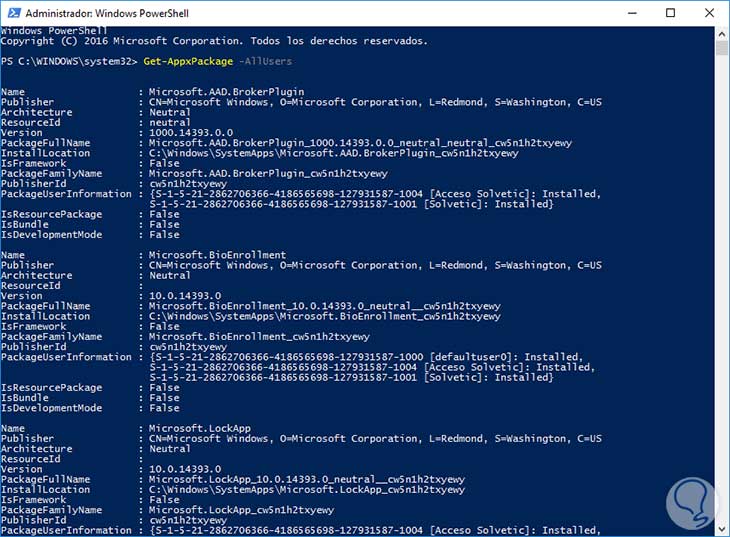The height and width of the screenshot is (537, 730).
Task: Minimize the PowerShell window
Action: click(632, 13)
